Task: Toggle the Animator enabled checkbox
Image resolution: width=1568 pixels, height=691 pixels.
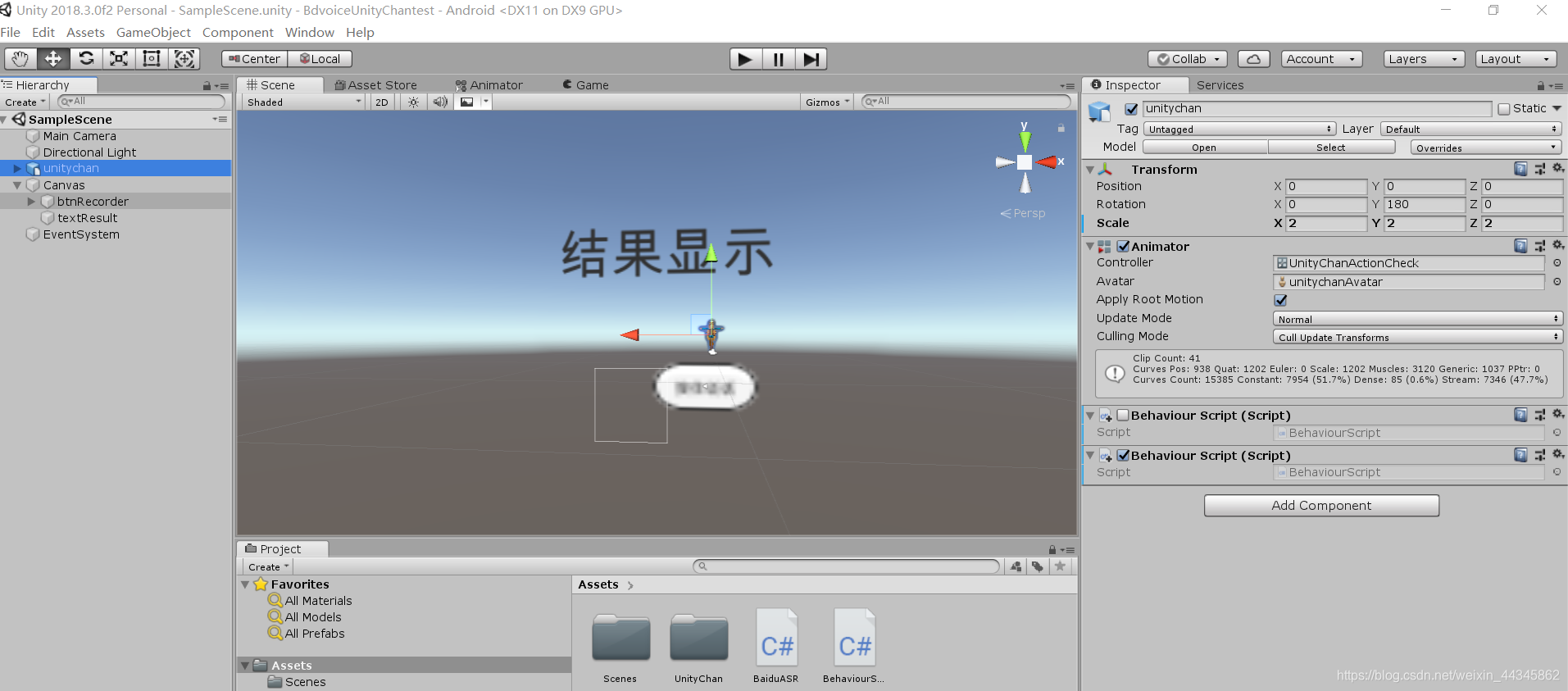Action: 1123,247
